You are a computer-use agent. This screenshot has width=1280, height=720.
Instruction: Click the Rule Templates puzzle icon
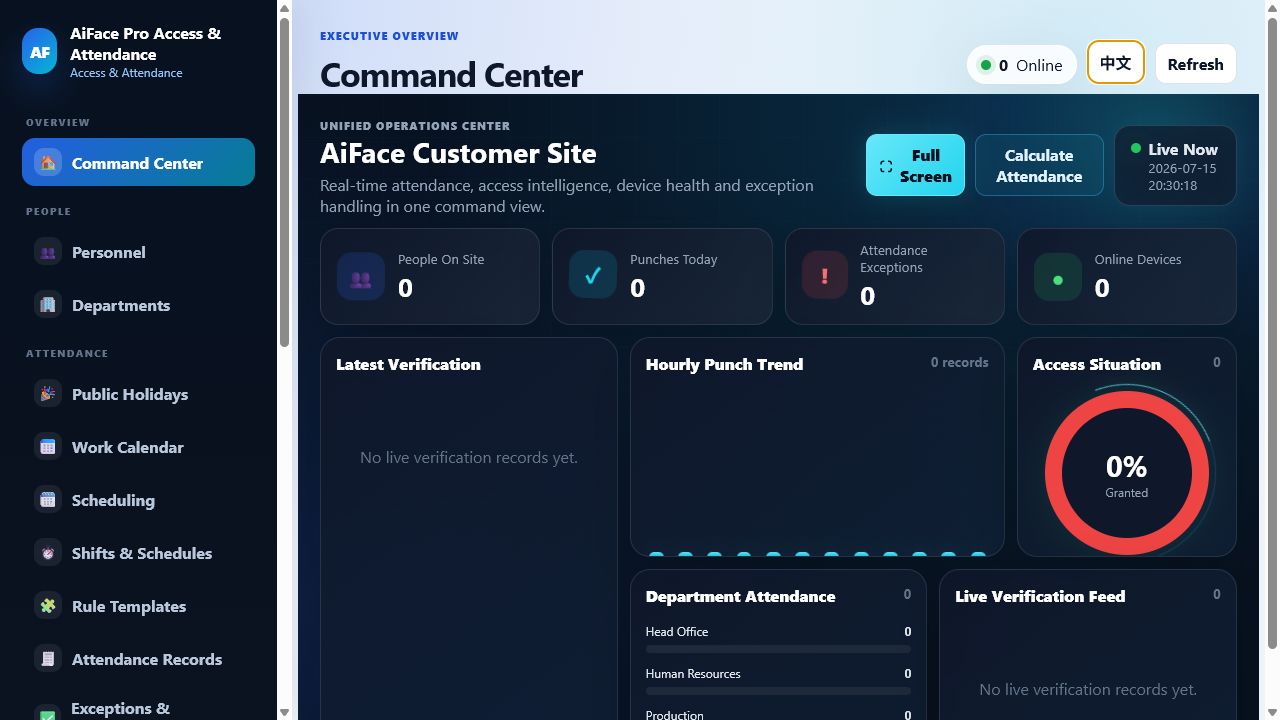click(48, 606)
